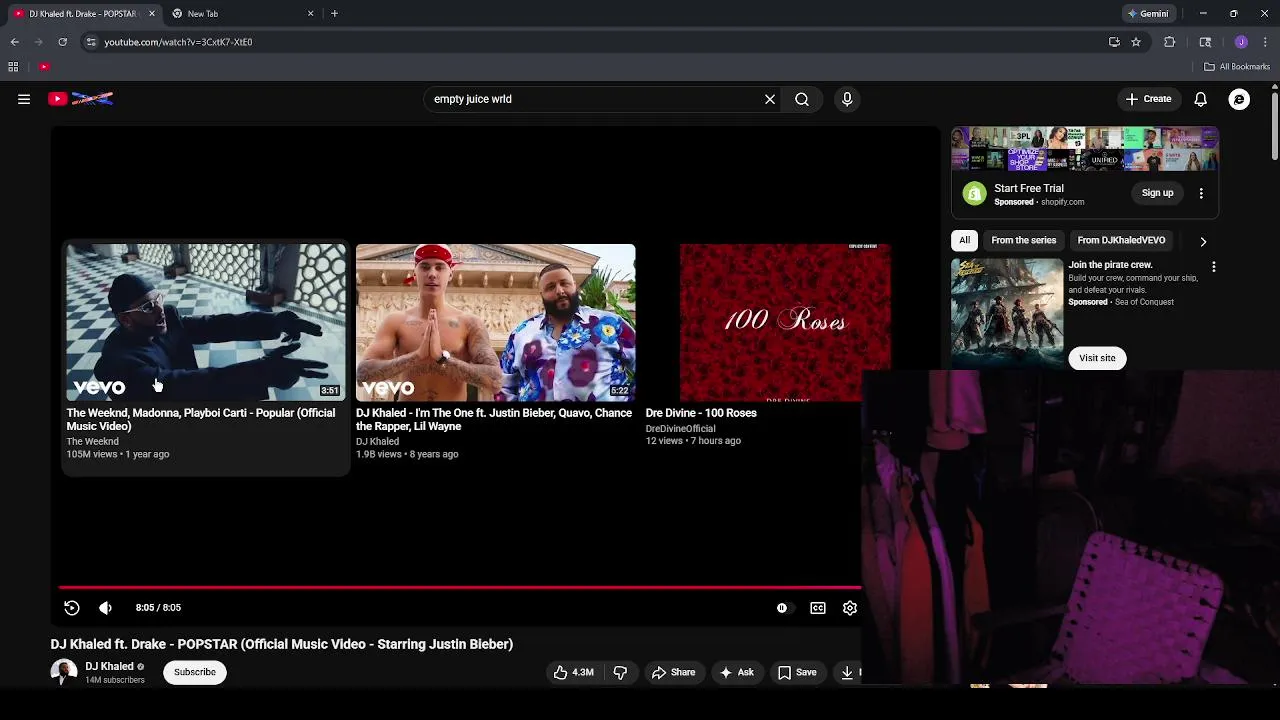1280x720 pixels.
Task: Dislike the video
Action: pos(620,672)
